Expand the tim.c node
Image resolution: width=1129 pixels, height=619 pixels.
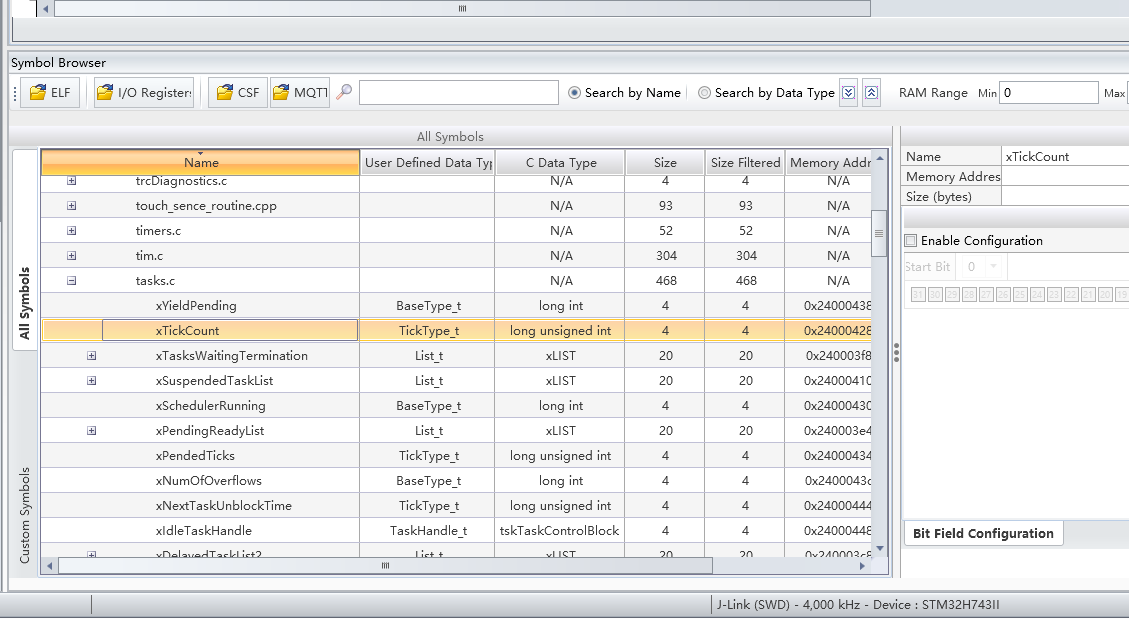71,256
